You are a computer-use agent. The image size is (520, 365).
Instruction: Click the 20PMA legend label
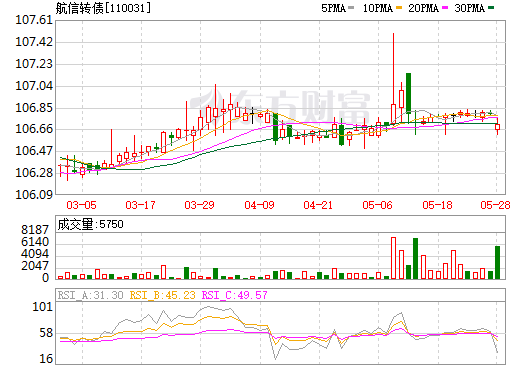[x=423, y=8]
